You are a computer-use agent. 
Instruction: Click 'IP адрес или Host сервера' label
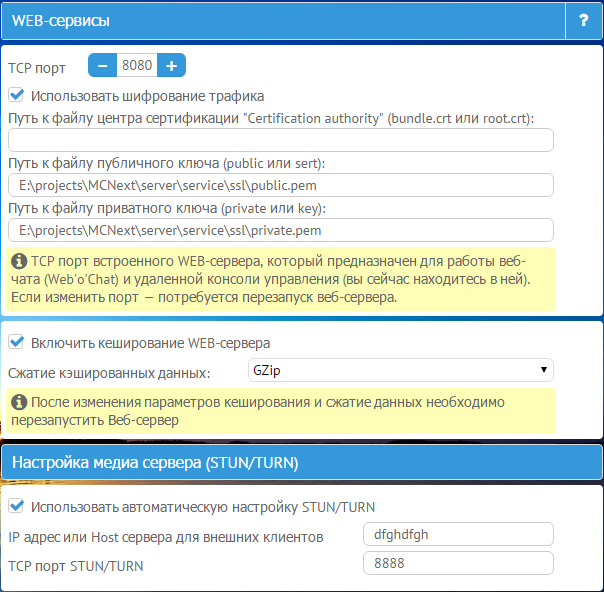166,537
